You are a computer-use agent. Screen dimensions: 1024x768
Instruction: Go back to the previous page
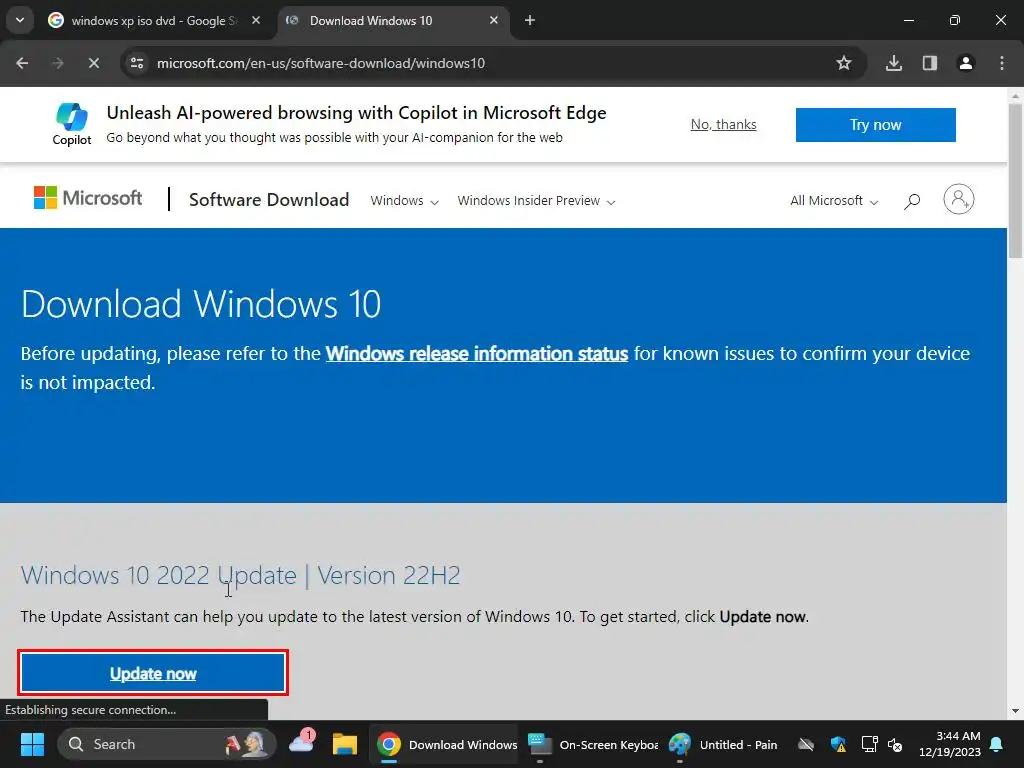tap(22, 63)
